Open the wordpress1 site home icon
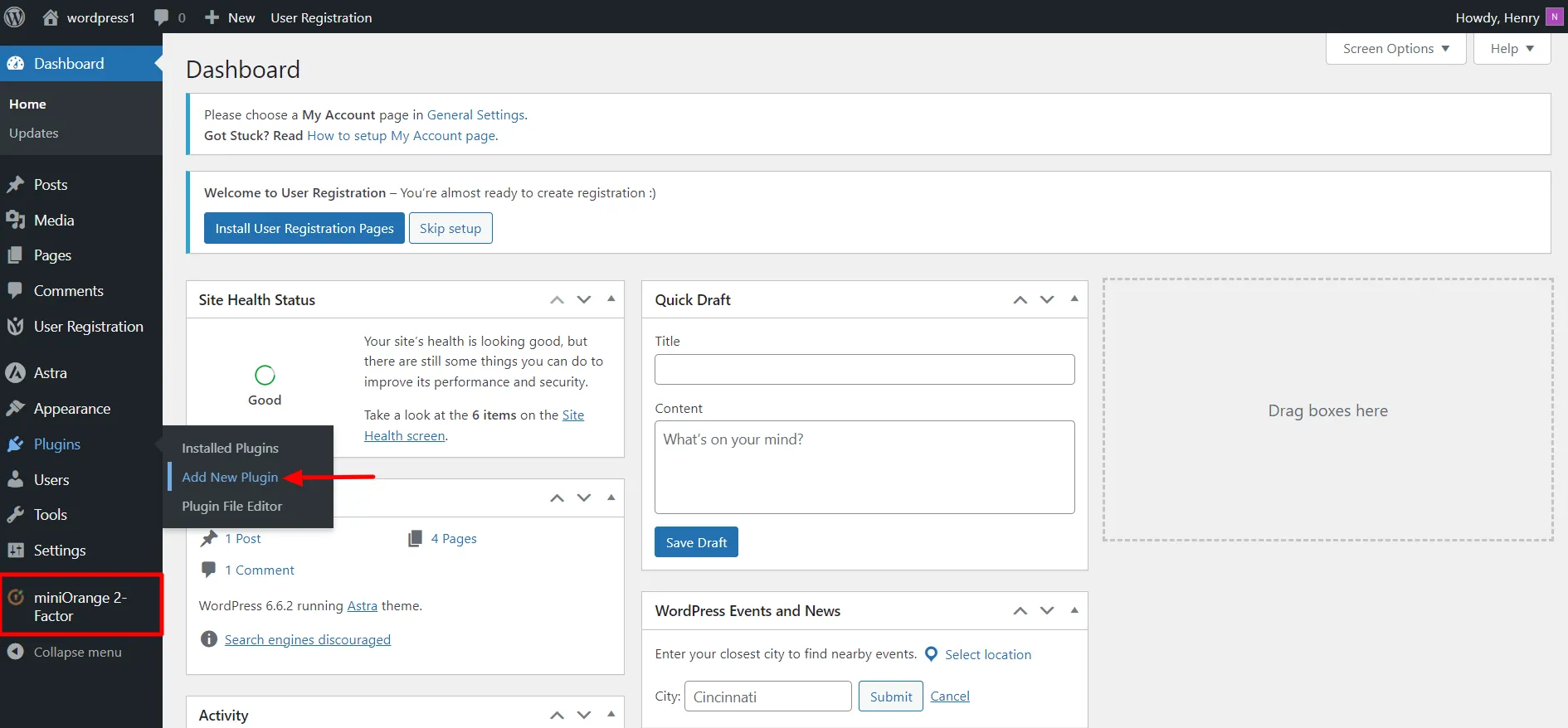 pos(51,17)
